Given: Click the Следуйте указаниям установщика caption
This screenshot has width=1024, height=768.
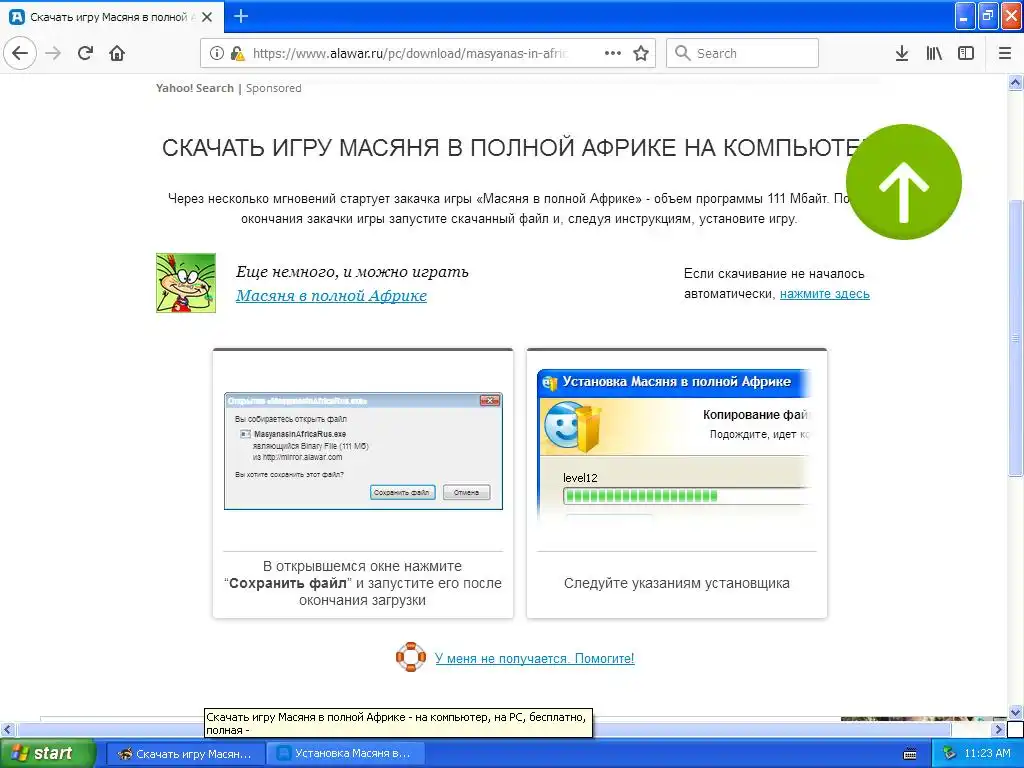Looking at the screenshot, I should tap(677, 583).
